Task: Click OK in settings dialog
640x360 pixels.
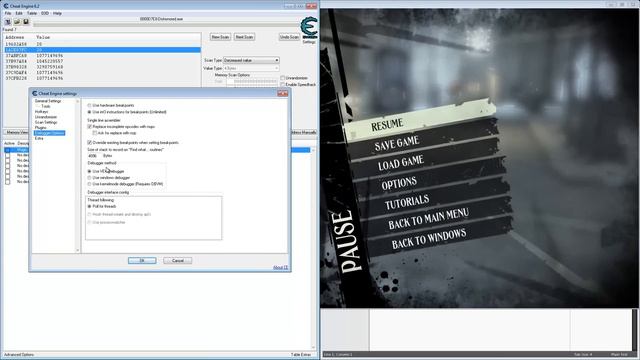Action: click(142, 260)
